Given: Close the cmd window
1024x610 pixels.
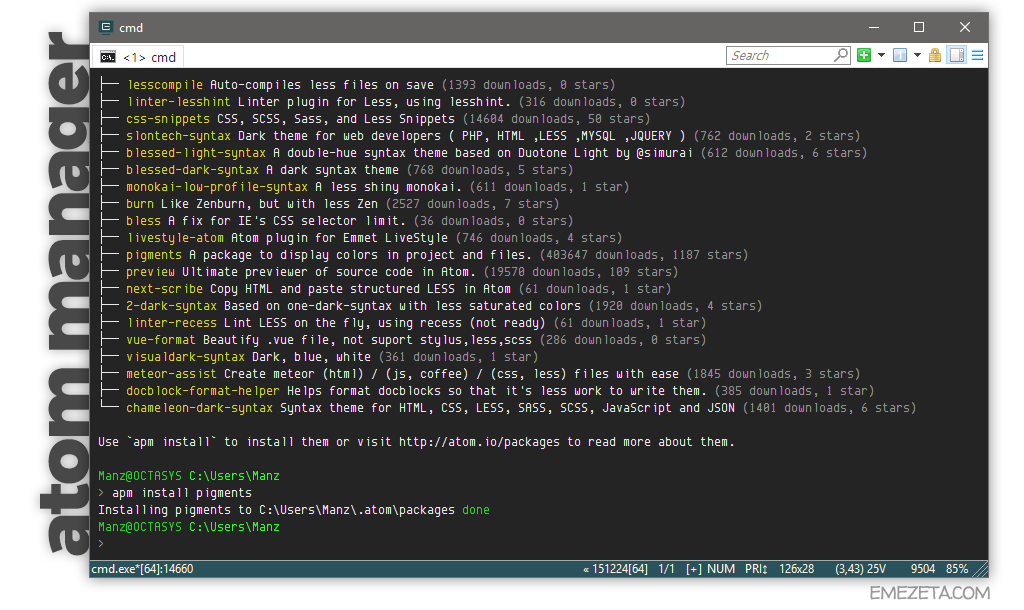Looking at the screenshot, I should 965,27.
